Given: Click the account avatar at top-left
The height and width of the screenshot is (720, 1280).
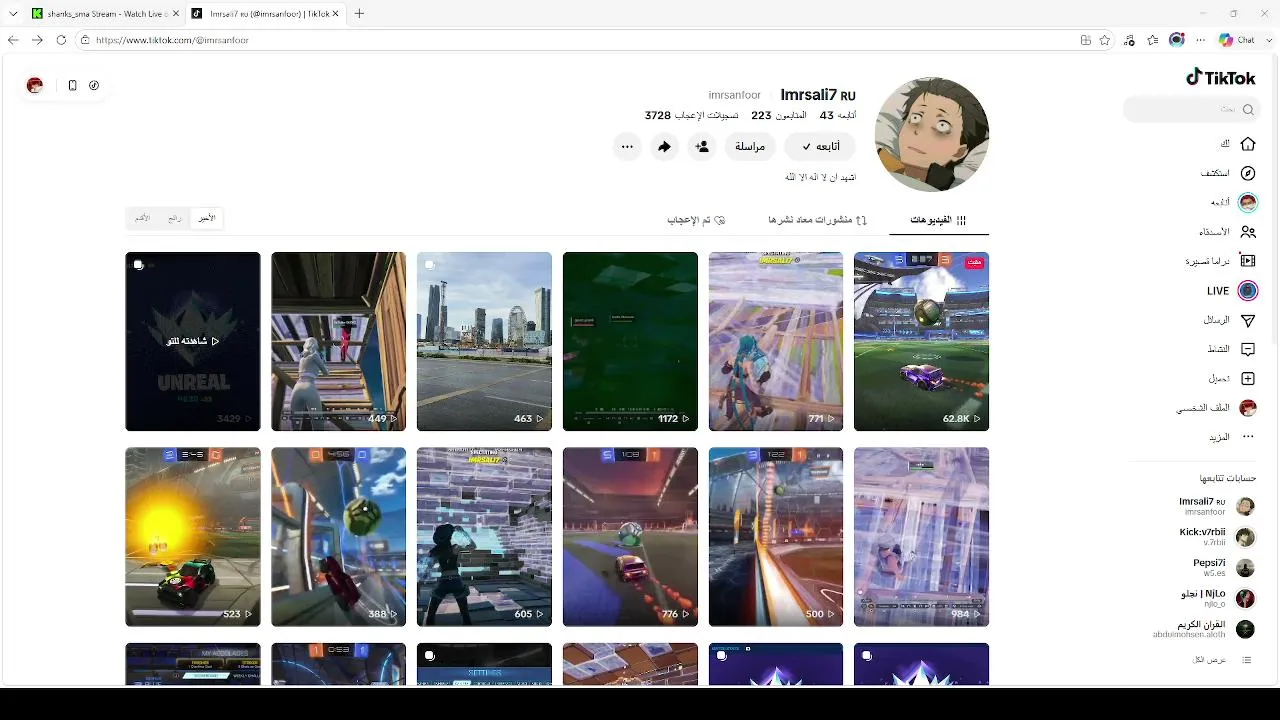Looking at the screenshot, I should pyautogui.click(x=35, y=85).
